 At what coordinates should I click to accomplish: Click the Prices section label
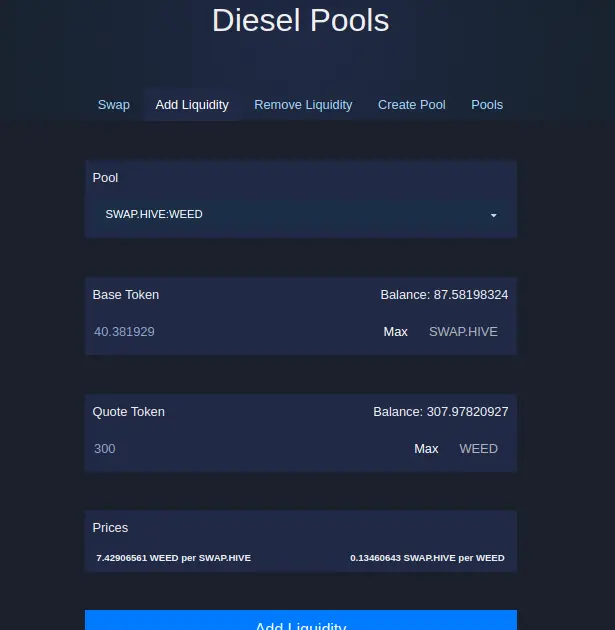click(110, 528)
